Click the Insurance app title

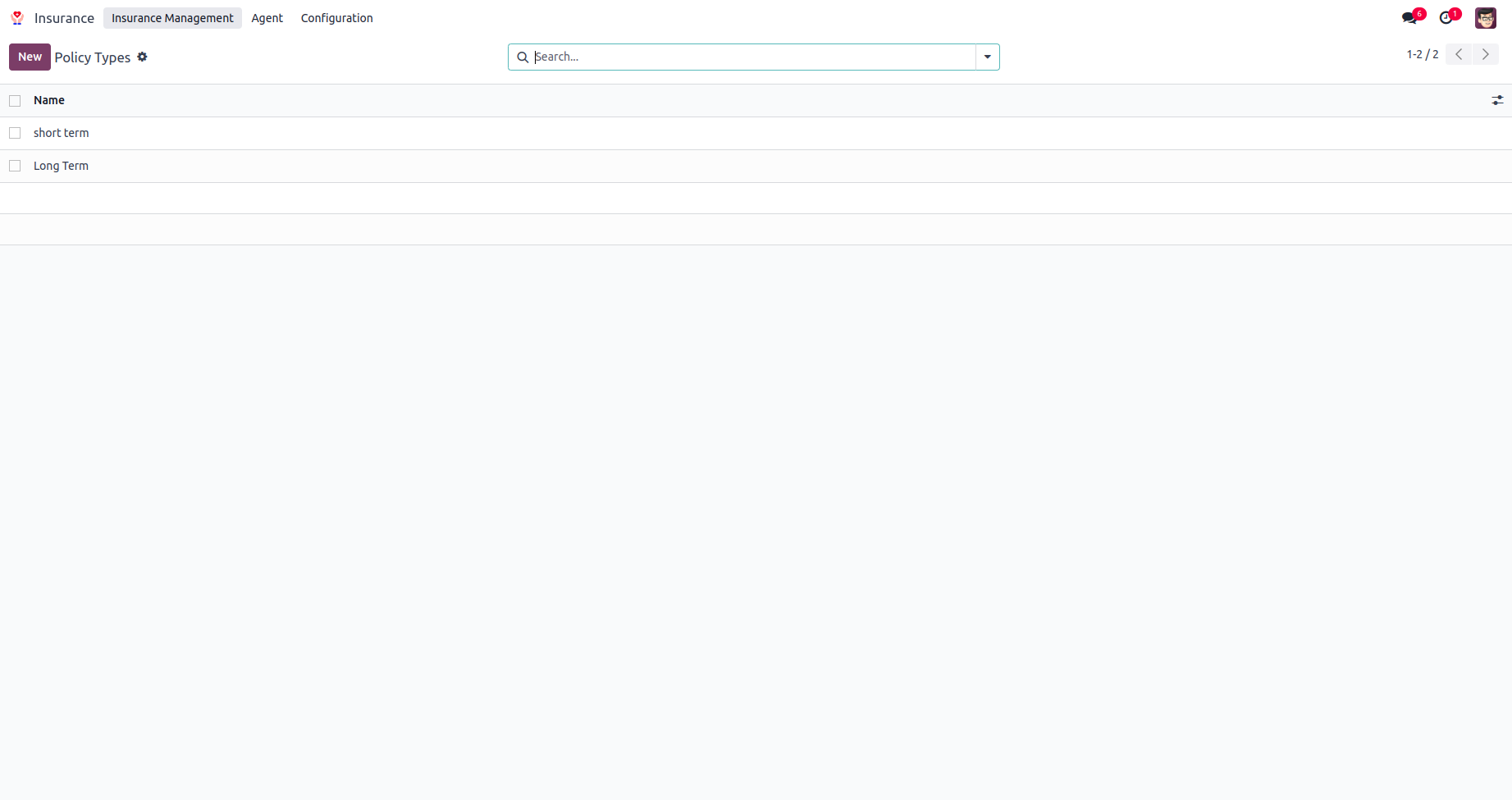pos(64,18)
